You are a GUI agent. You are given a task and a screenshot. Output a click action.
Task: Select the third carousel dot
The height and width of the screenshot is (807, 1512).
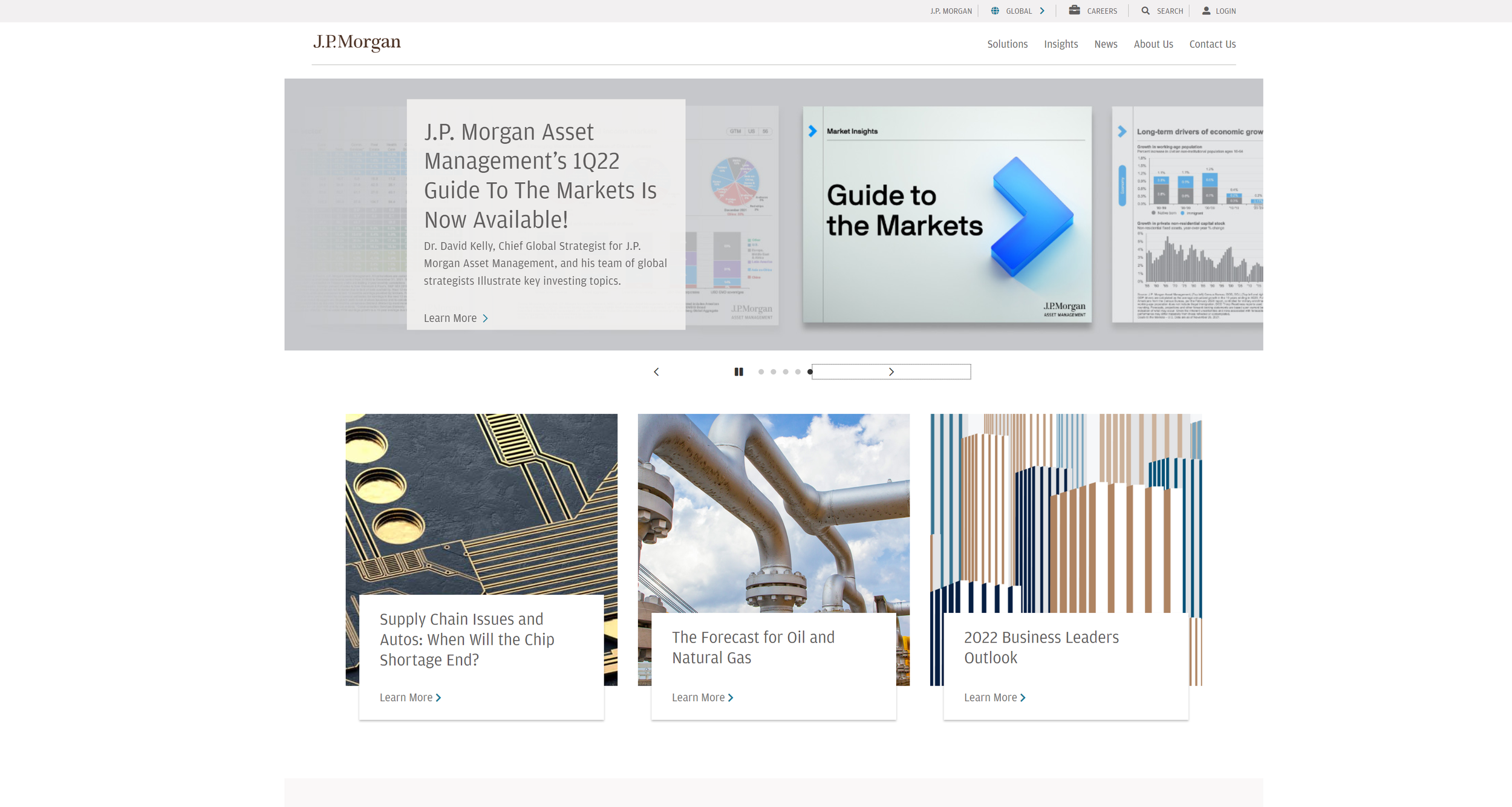[x=785, y=372]
